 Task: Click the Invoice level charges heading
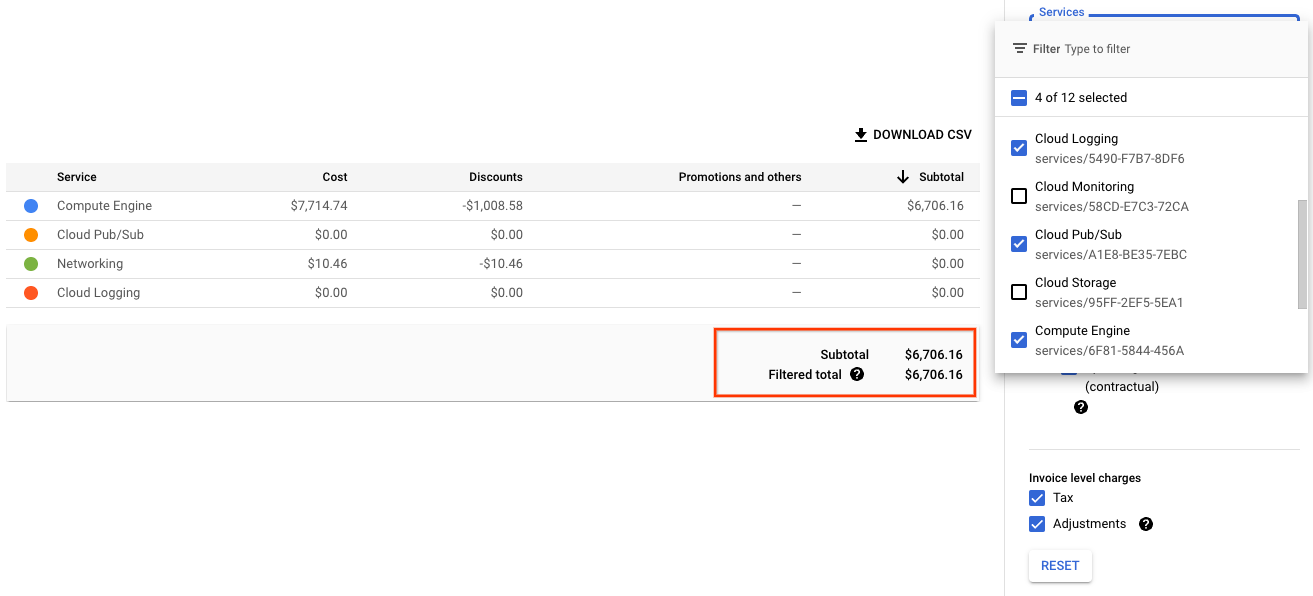(x=1085, y=478)
